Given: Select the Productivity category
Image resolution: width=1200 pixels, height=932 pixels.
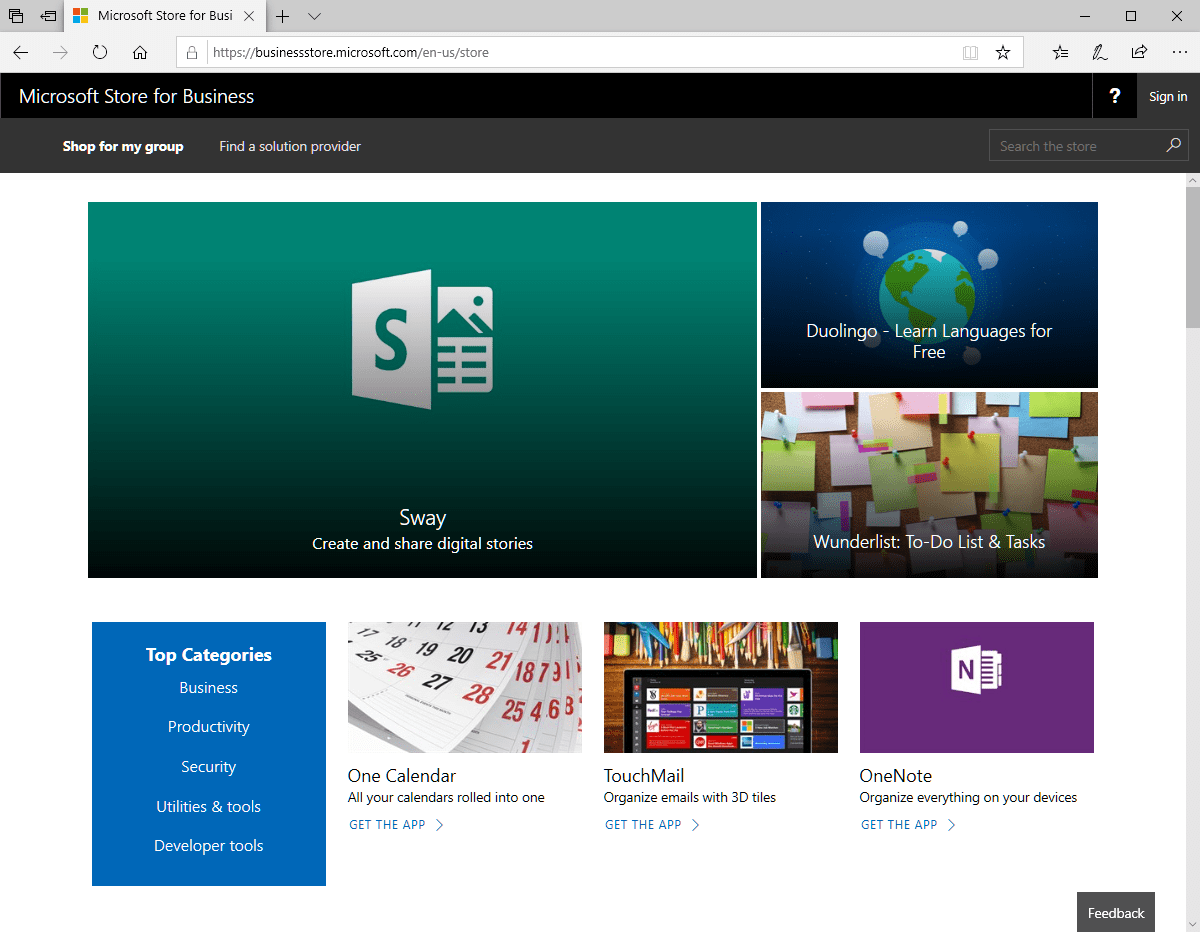Looking at the screenshot, I should click(209, 727).
